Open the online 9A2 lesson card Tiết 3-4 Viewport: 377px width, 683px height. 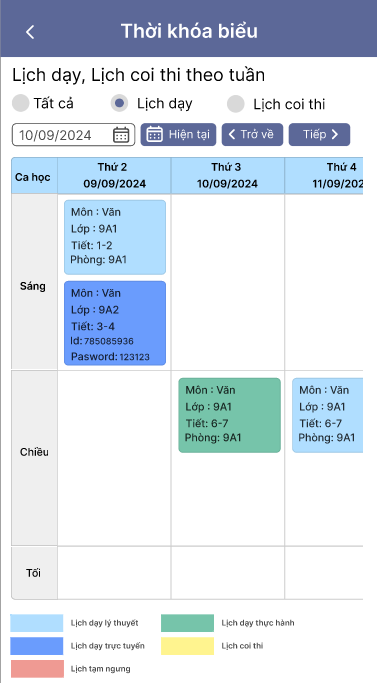[x=115, y=323]
